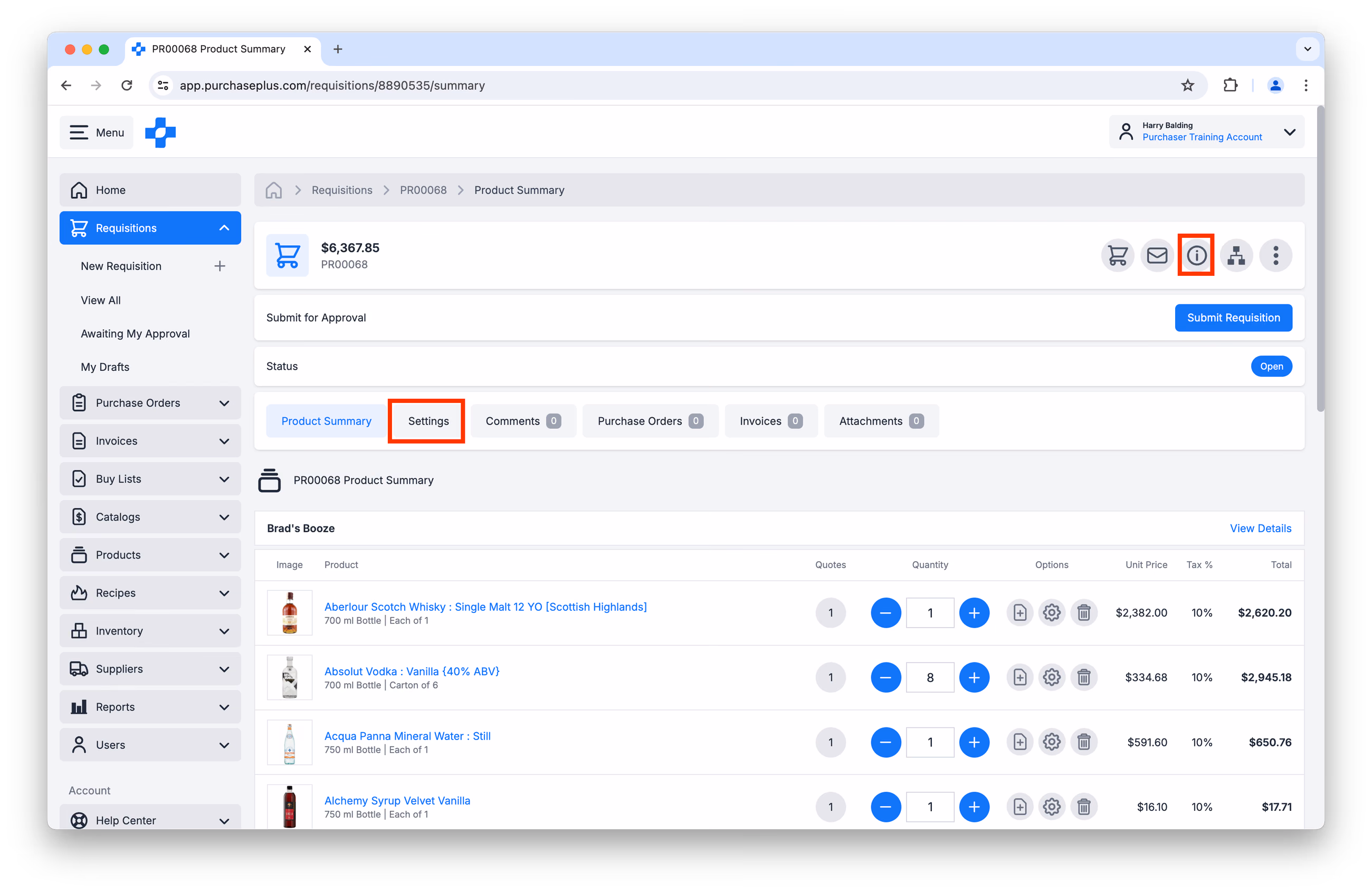This screenshot has height=892, width=1372.
Task: Open the main Menu button
Action: click(96, 132)
